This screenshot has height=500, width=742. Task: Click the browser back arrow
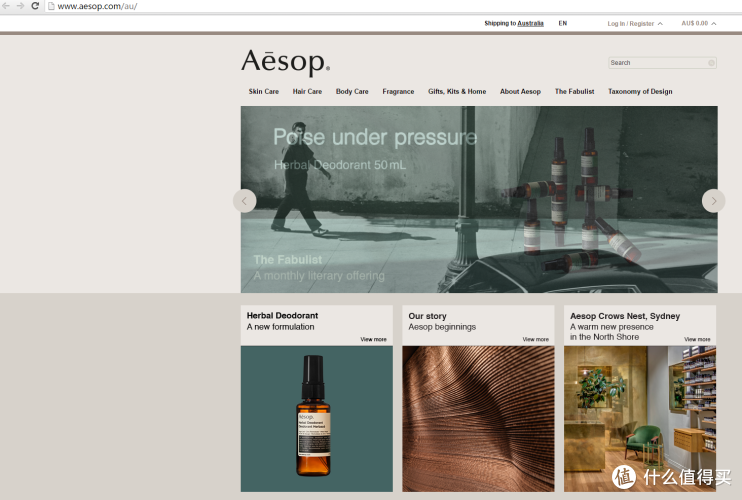tap(6, 6)
